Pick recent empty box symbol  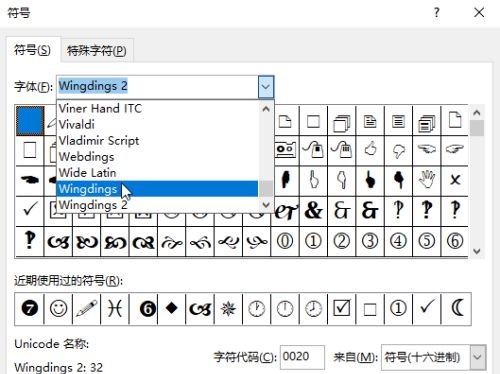(x=370, y=309)
